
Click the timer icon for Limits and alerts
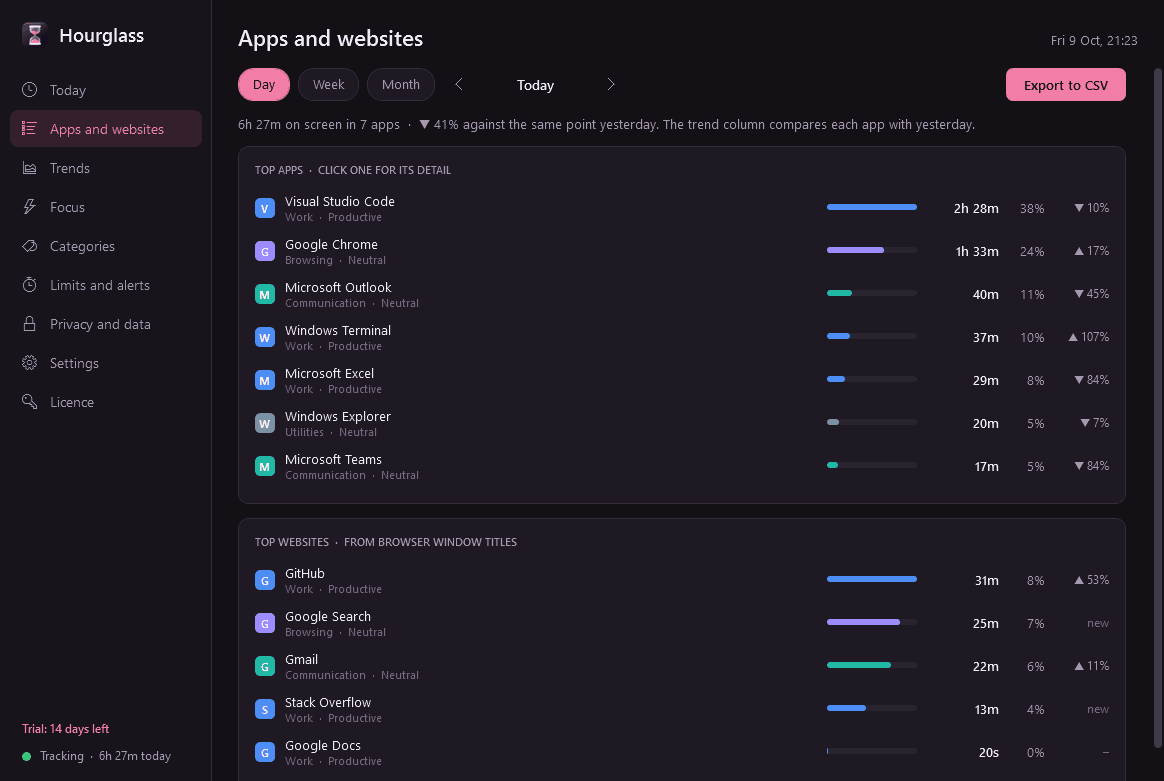coord(30,285)
